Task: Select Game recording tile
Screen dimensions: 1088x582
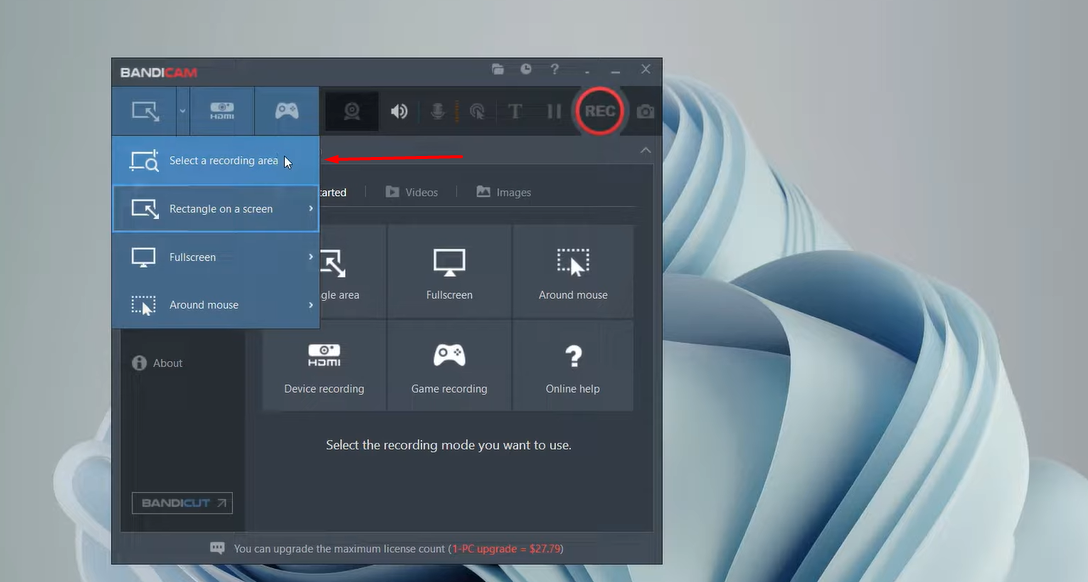Action: pyautogui.click(x=449, y=366)
